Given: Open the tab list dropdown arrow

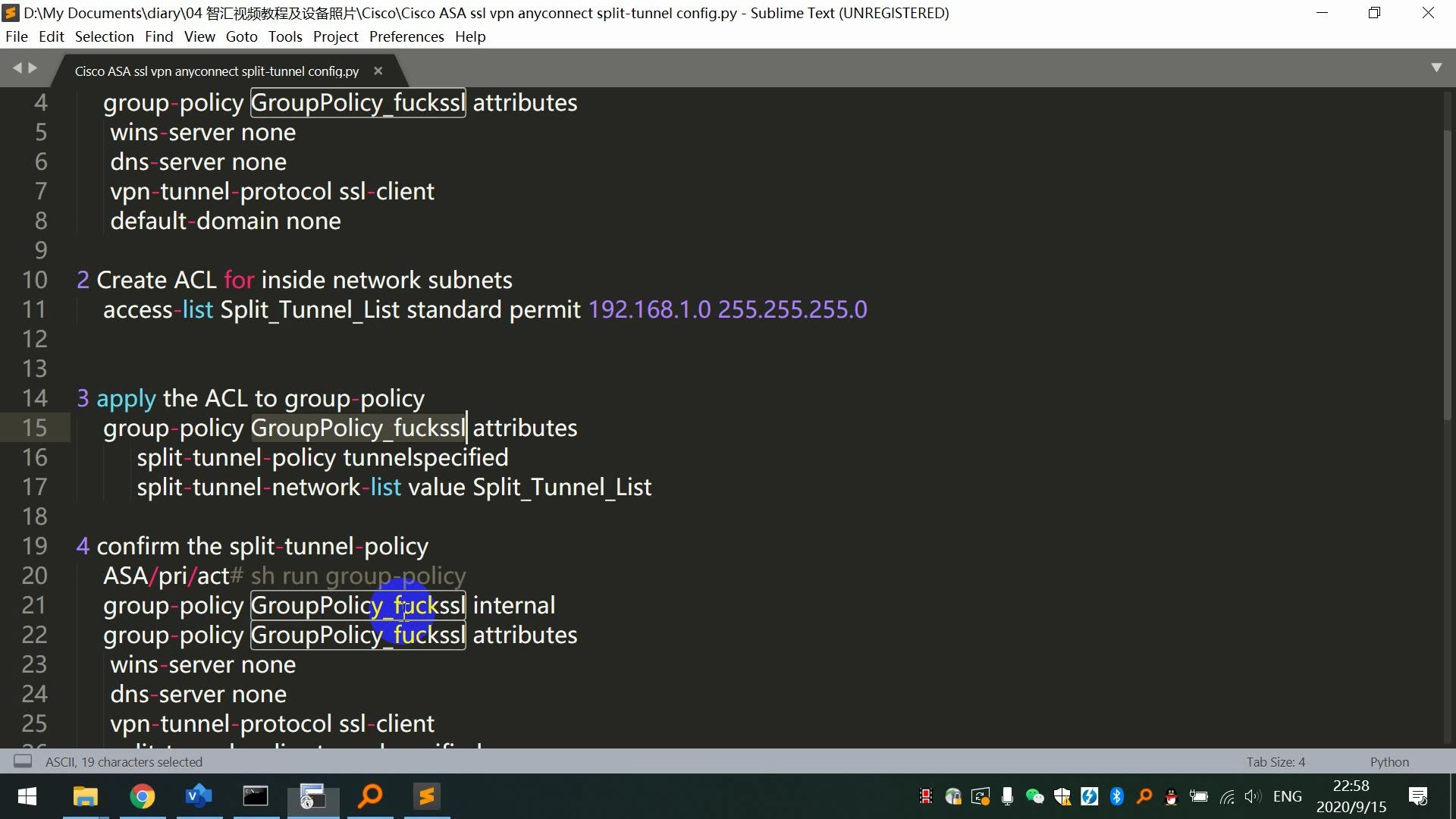Looking at the screenshot, I should point(1436,67).
